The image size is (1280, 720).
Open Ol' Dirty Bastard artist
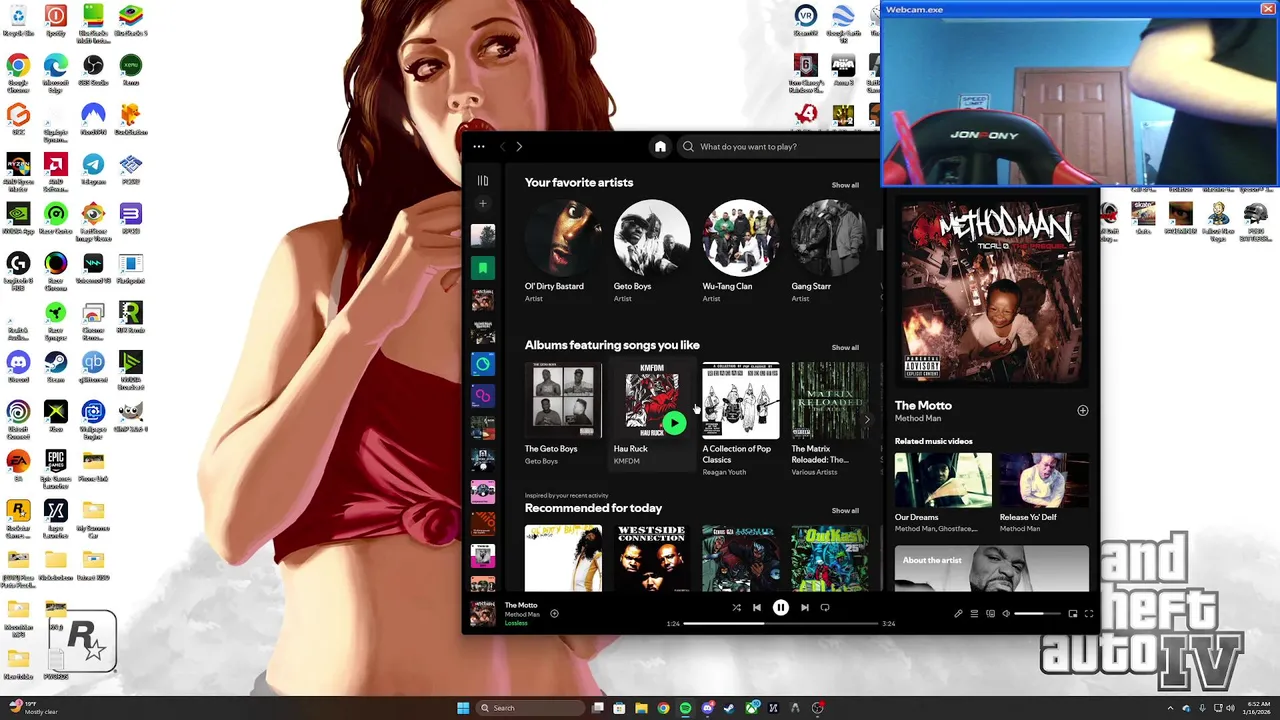coord(563,238)
